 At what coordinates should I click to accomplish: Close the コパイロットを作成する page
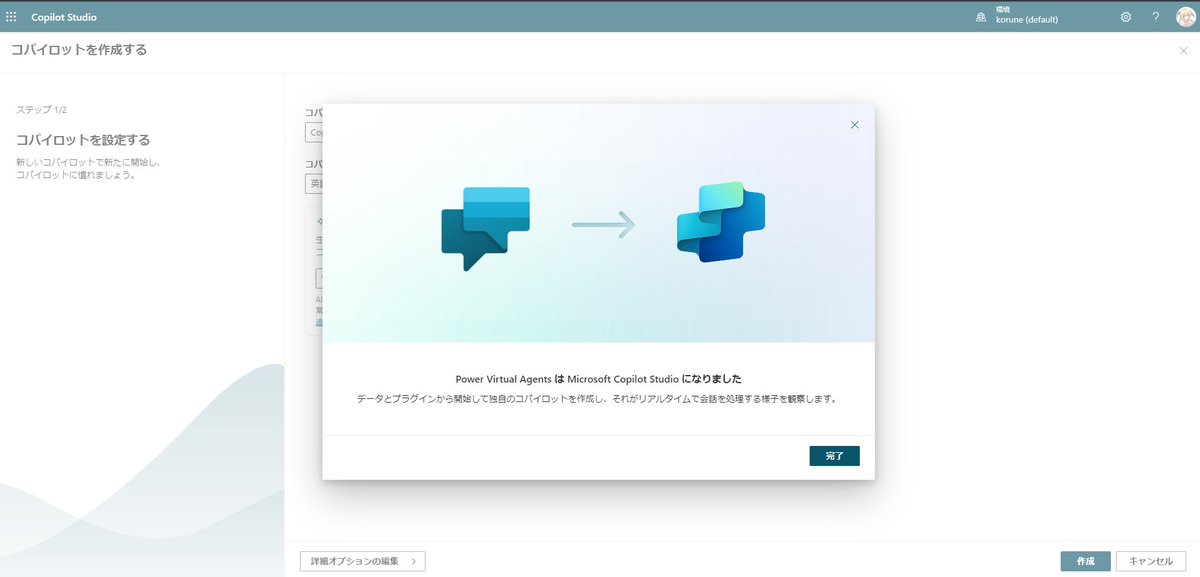click(1184, 48)
